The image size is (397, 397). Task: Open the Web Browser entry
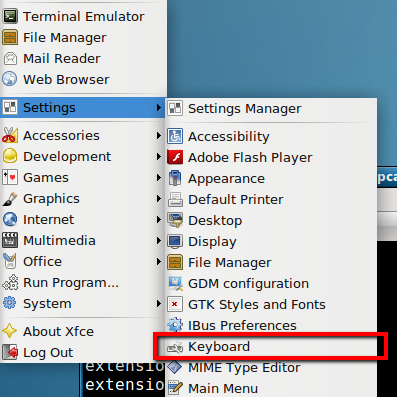pyautogui.click(x=83, y=79)
